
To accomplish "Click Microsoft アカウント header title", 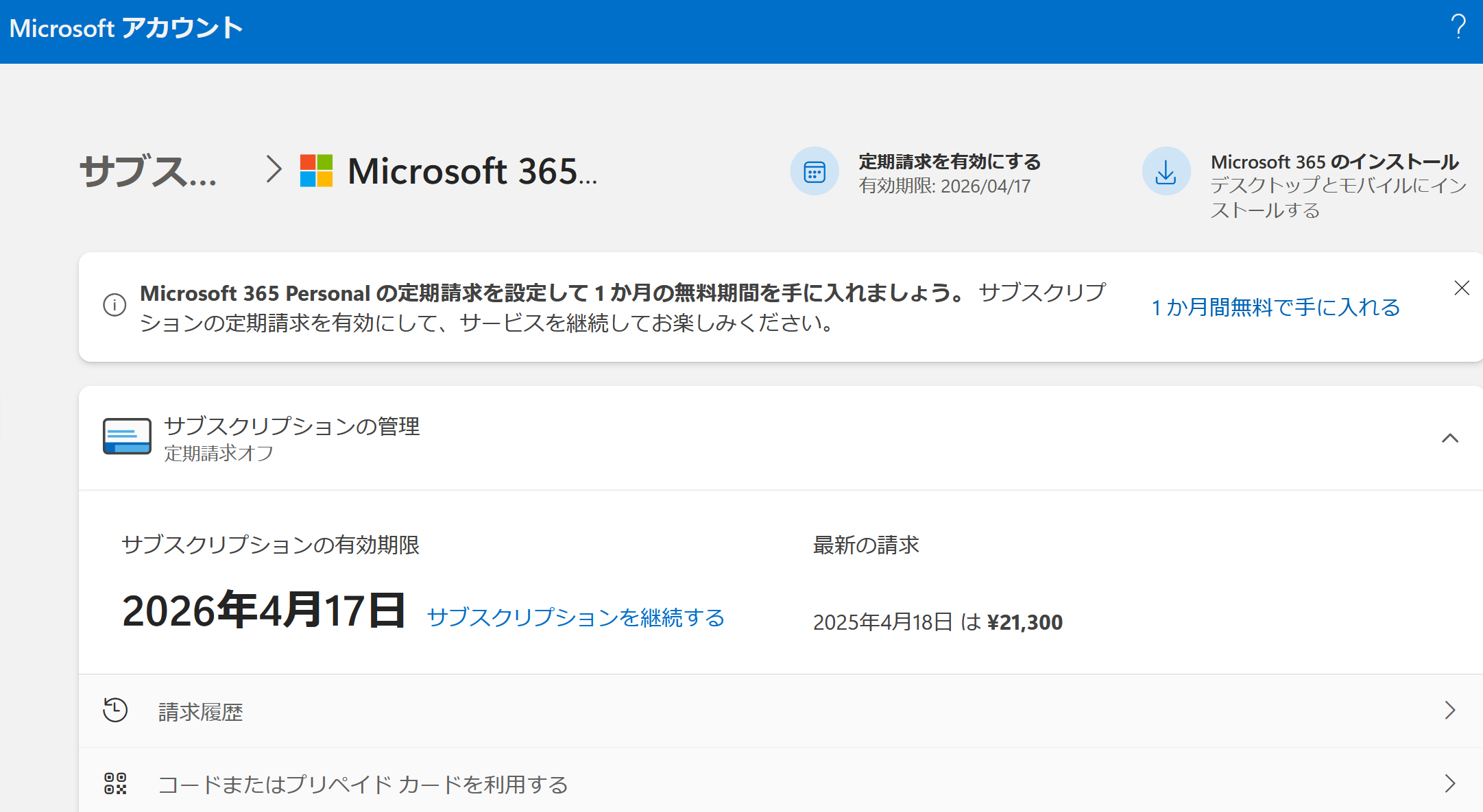I will coord(126,28).
